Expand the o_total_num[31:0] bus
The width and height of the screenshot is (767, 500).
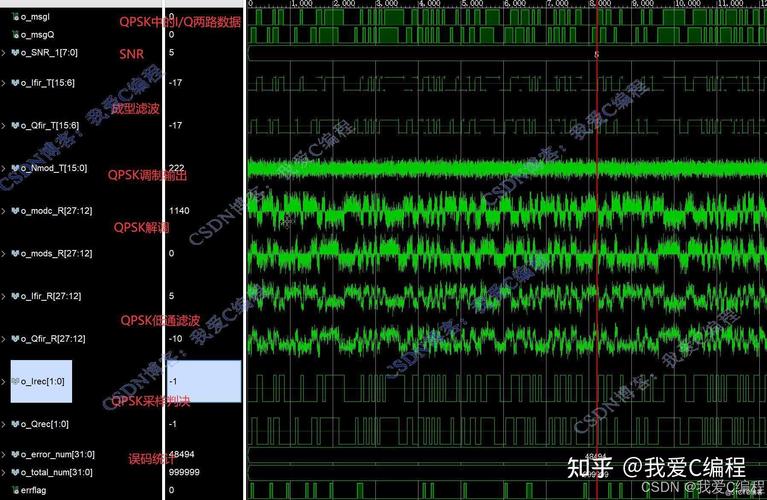coord(3,472)
